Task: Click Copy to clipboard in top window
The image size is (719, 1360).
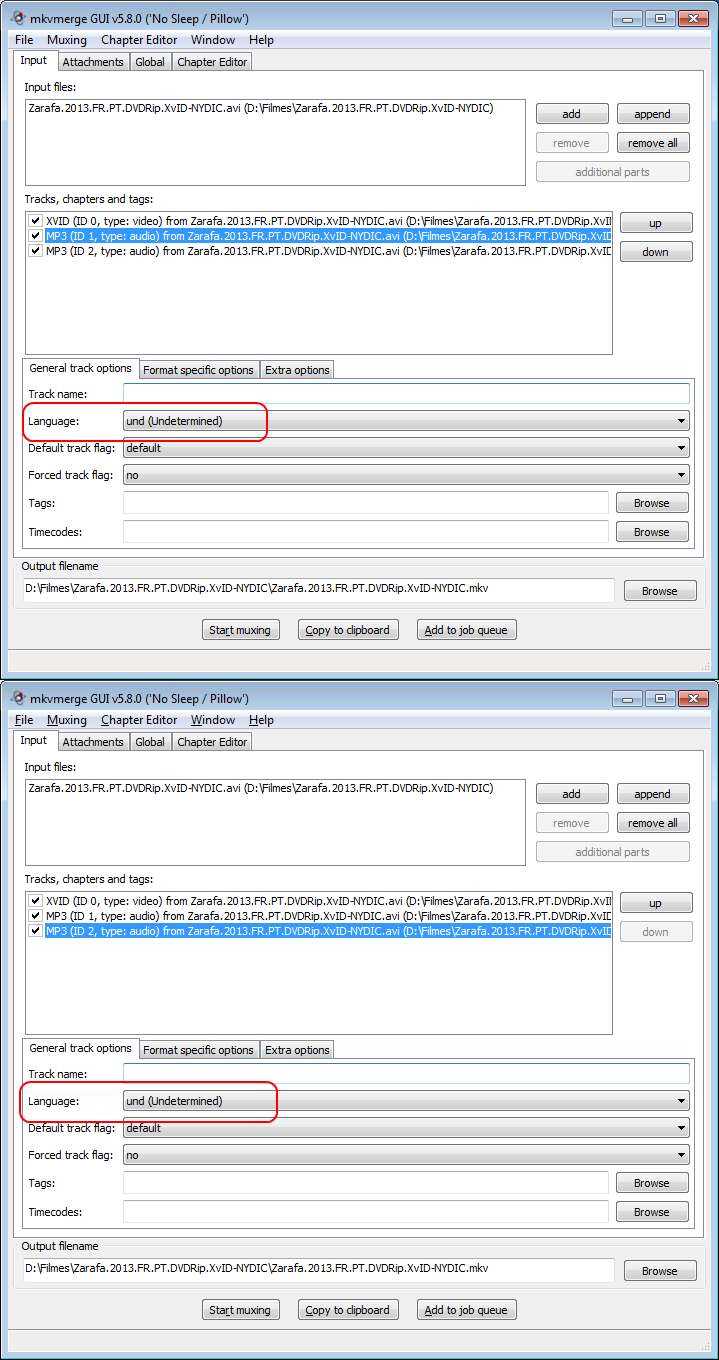Action: 347,630
